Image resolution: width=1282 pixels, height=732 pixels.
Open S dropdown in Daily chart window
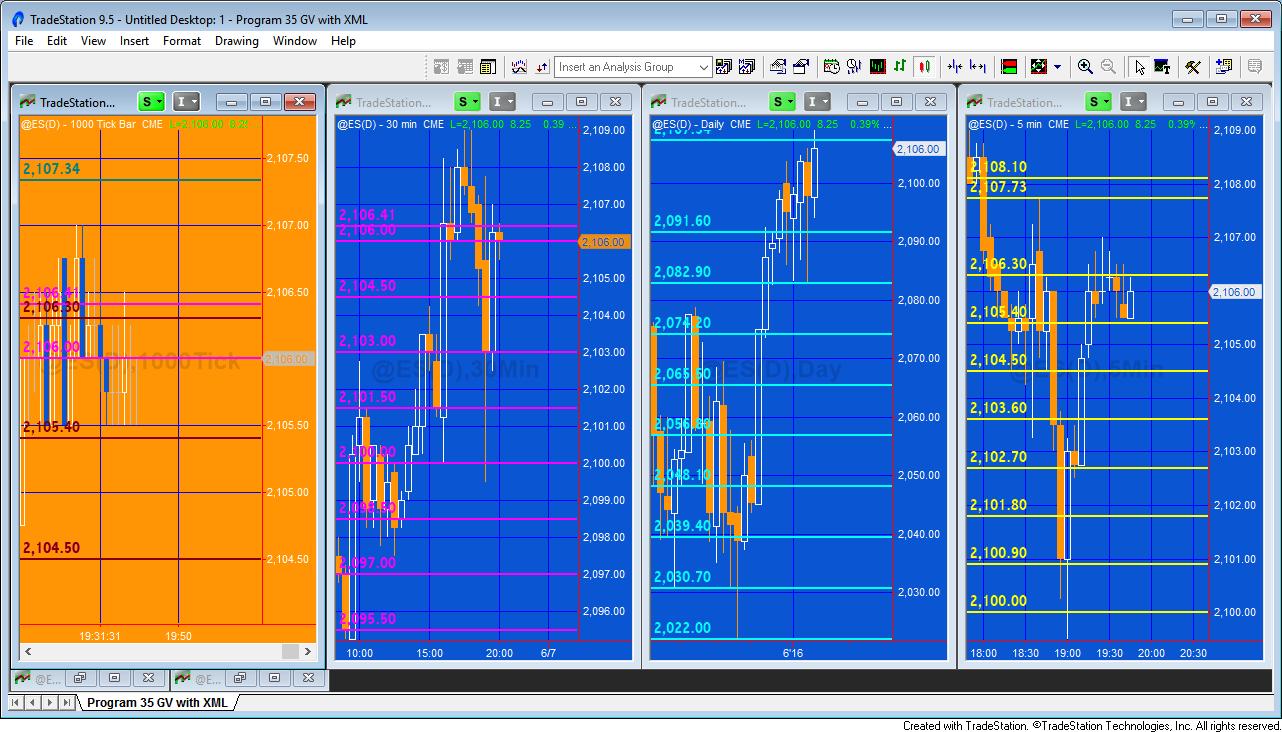pos(783,102)
